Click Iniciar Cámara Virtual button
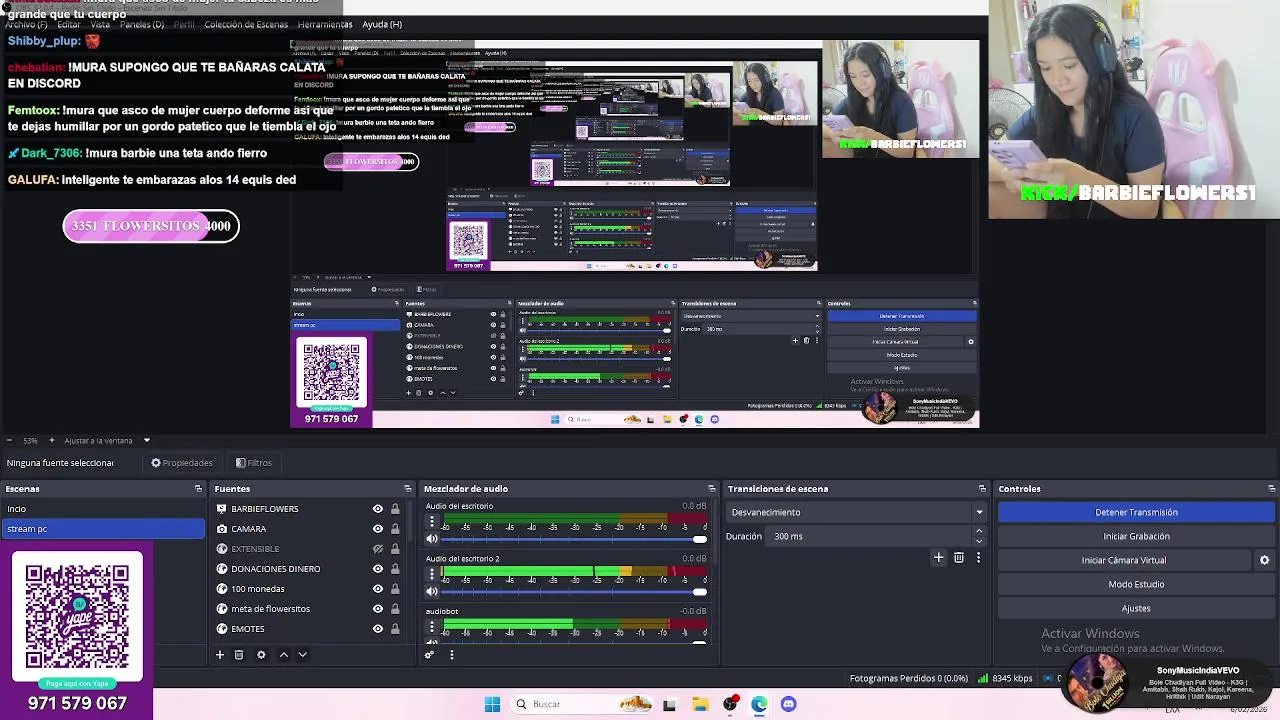The image size is (1280, 720). click(1123, 560)
